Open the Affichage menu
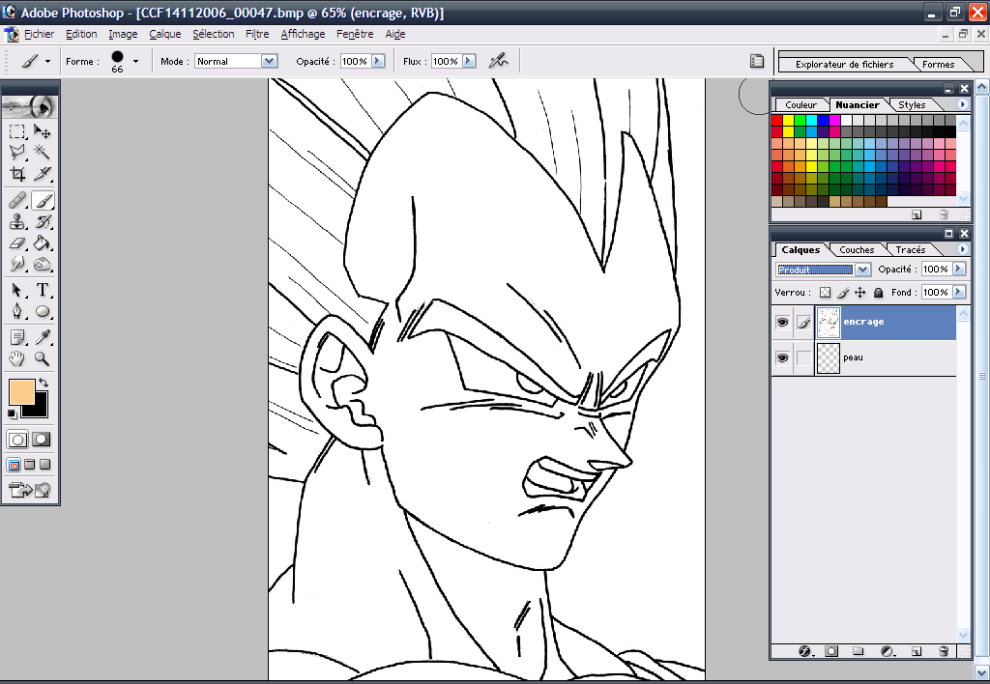This screenshot has width=990, height=684. tap(303, 34)
